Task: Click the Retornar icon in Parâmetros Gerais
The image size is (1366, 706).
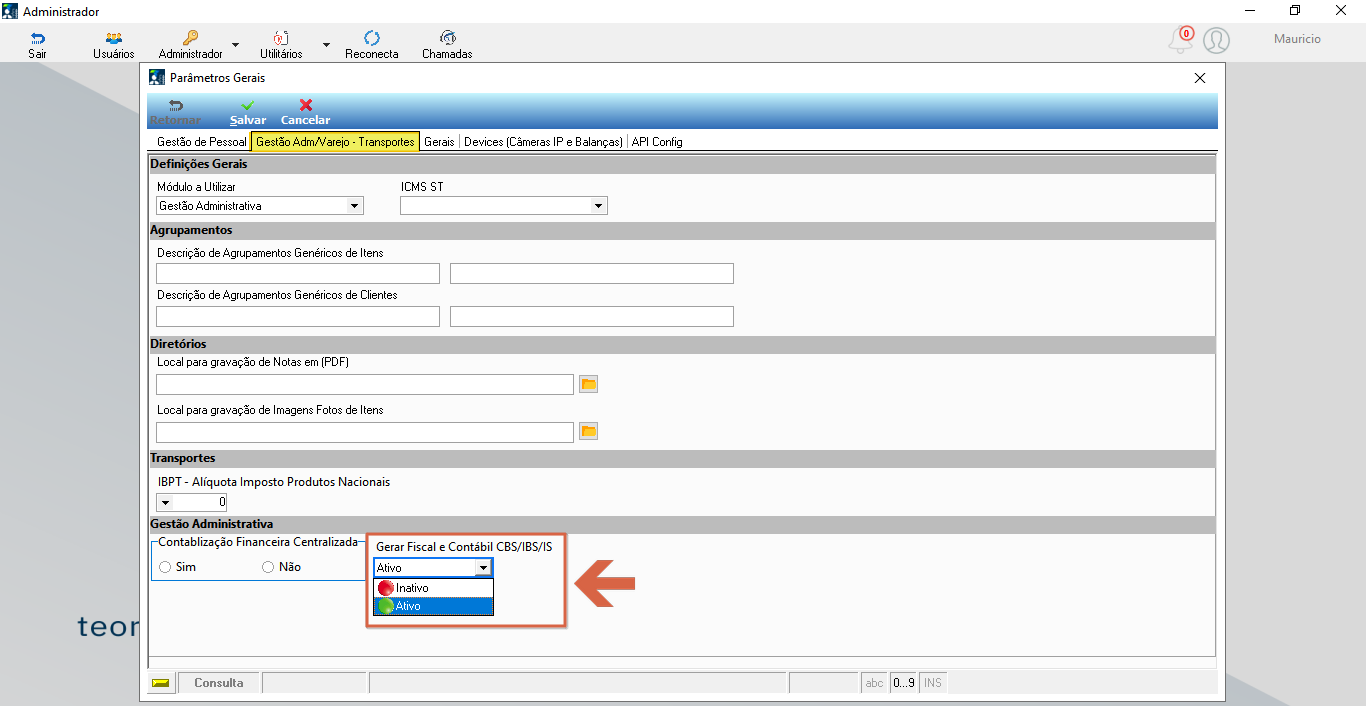Action: tap(175, 105)
